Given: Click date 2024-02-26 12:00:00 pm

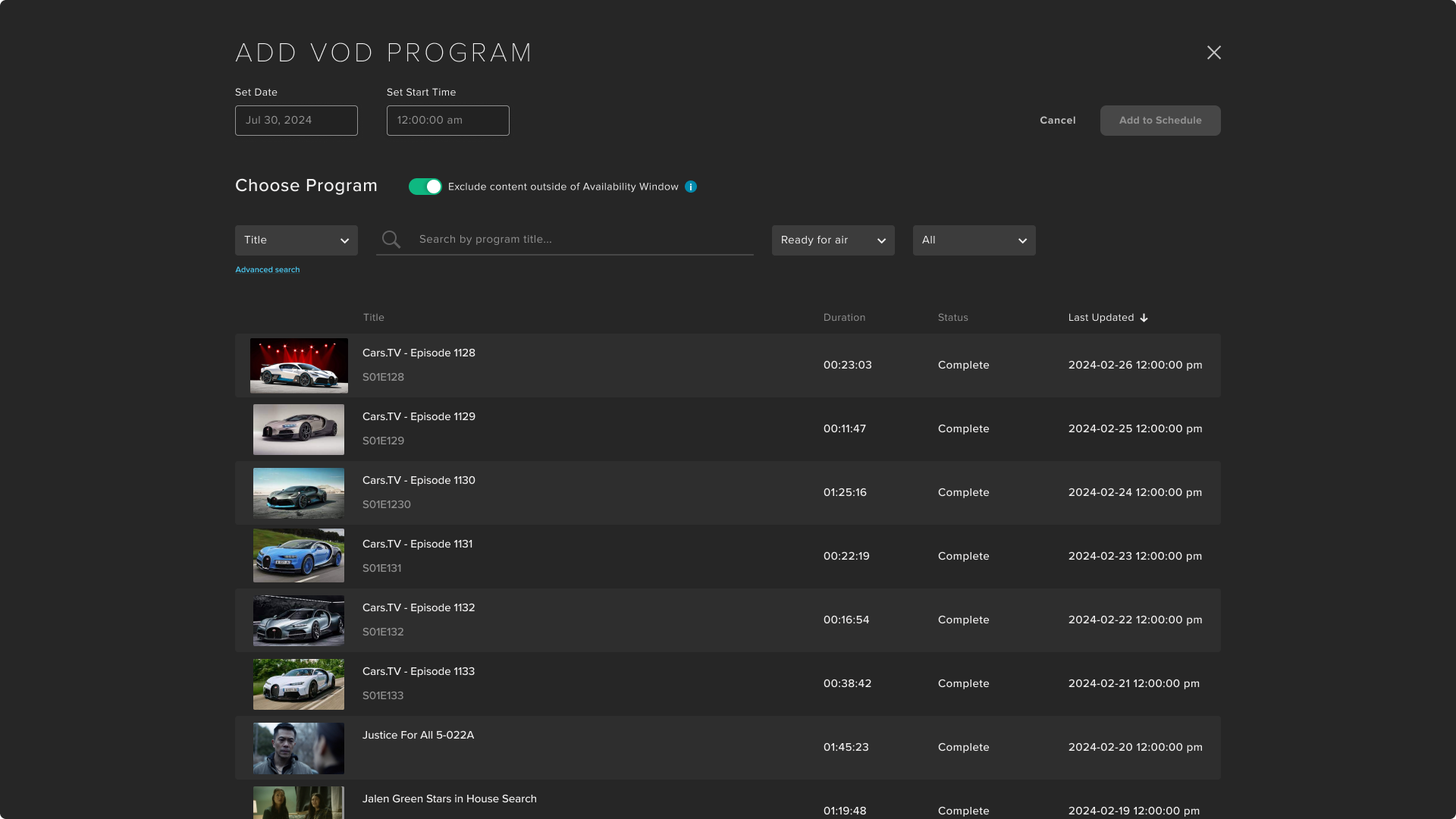Looking at the screenshot, I should tap(1135, 366).
